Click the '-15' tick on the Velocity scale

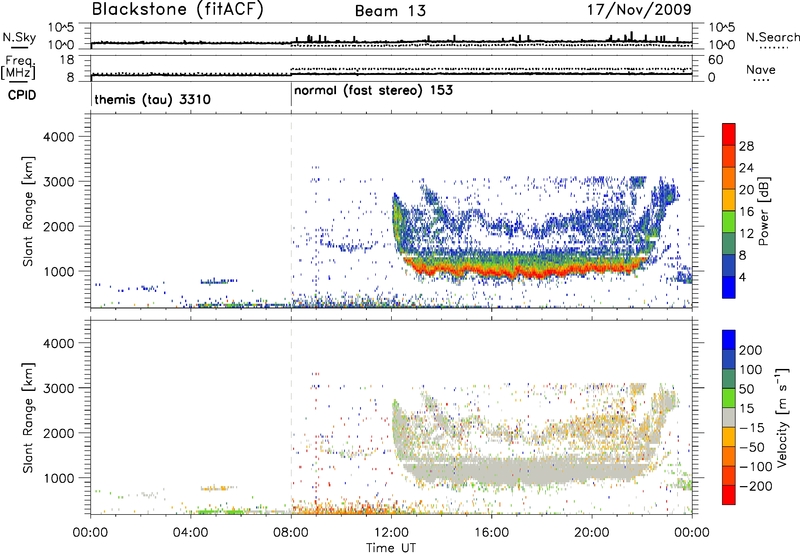tap(752, 427)
